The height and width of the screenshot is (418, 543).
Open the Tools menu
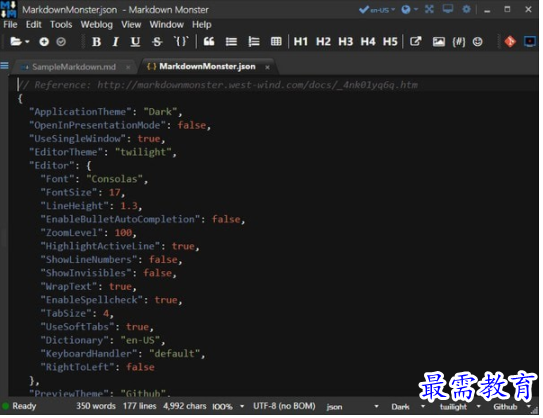(x=61, y=25)
